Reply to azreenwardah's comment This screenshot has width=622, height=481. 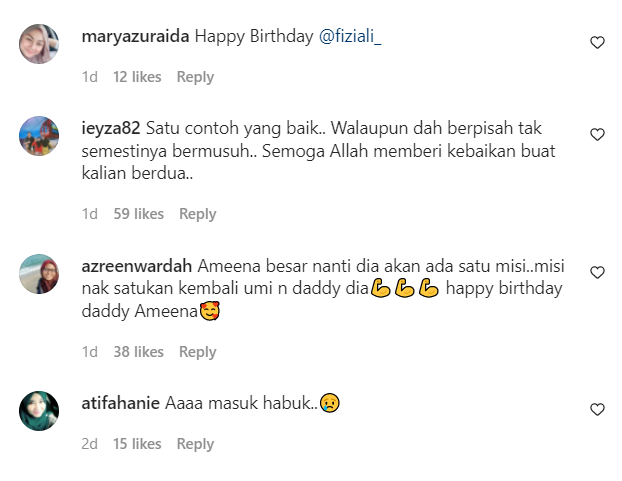[198, 352]
